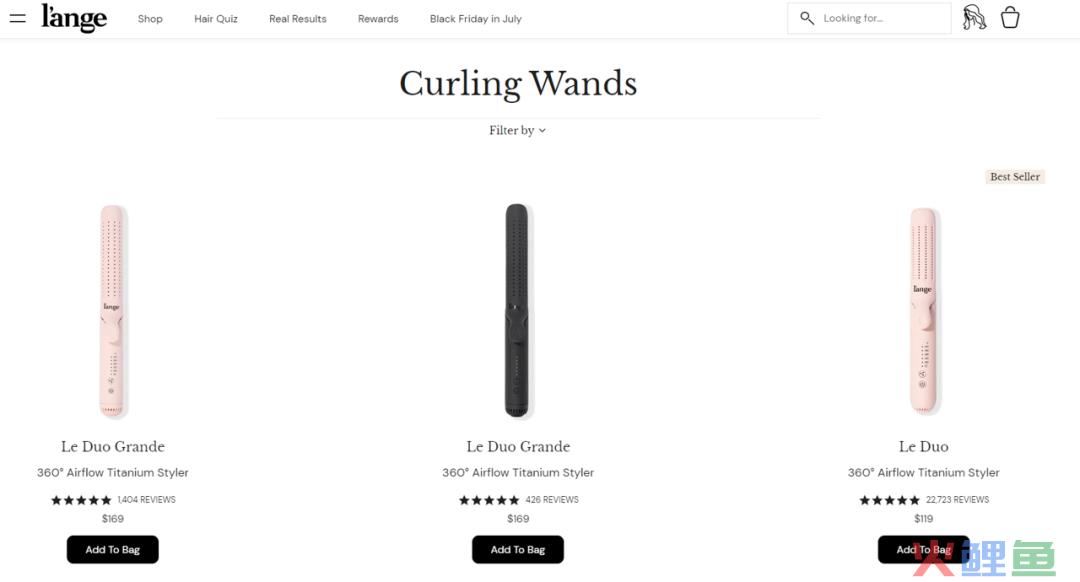Click star rating of black Le Duo Grande

tap(489, 500)
